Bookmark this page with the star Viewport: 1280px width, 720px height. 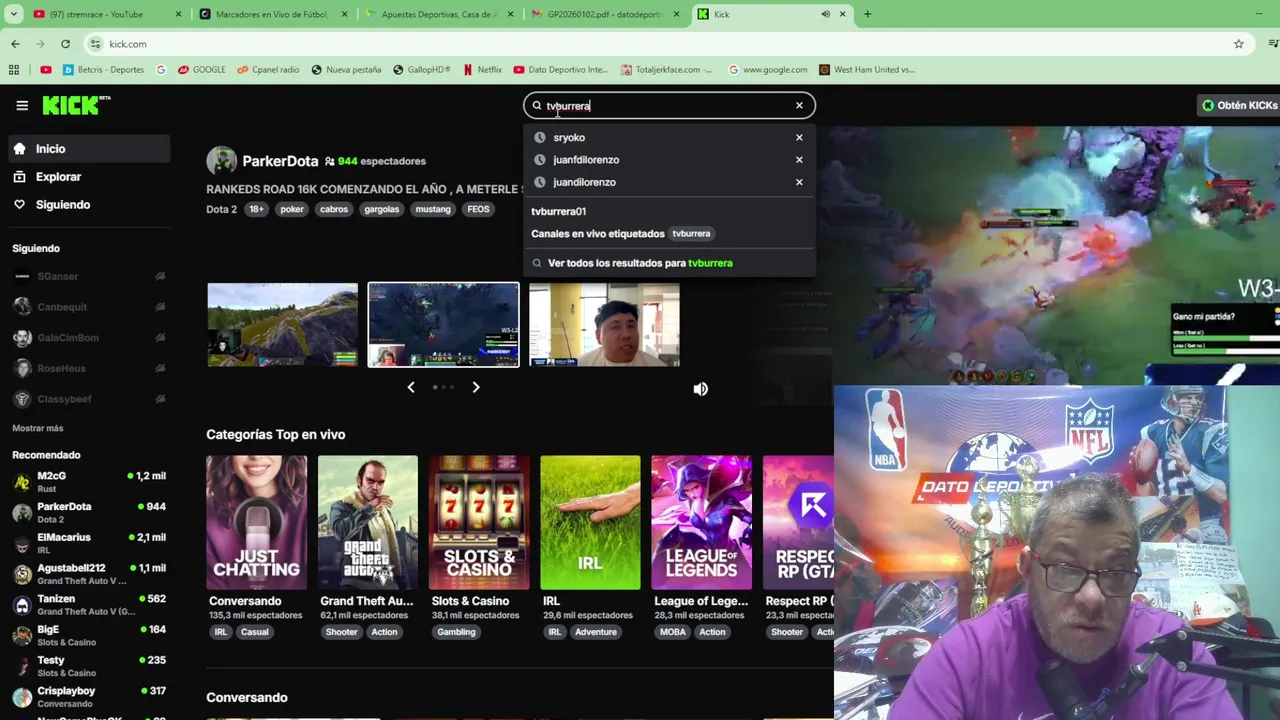1238,44
